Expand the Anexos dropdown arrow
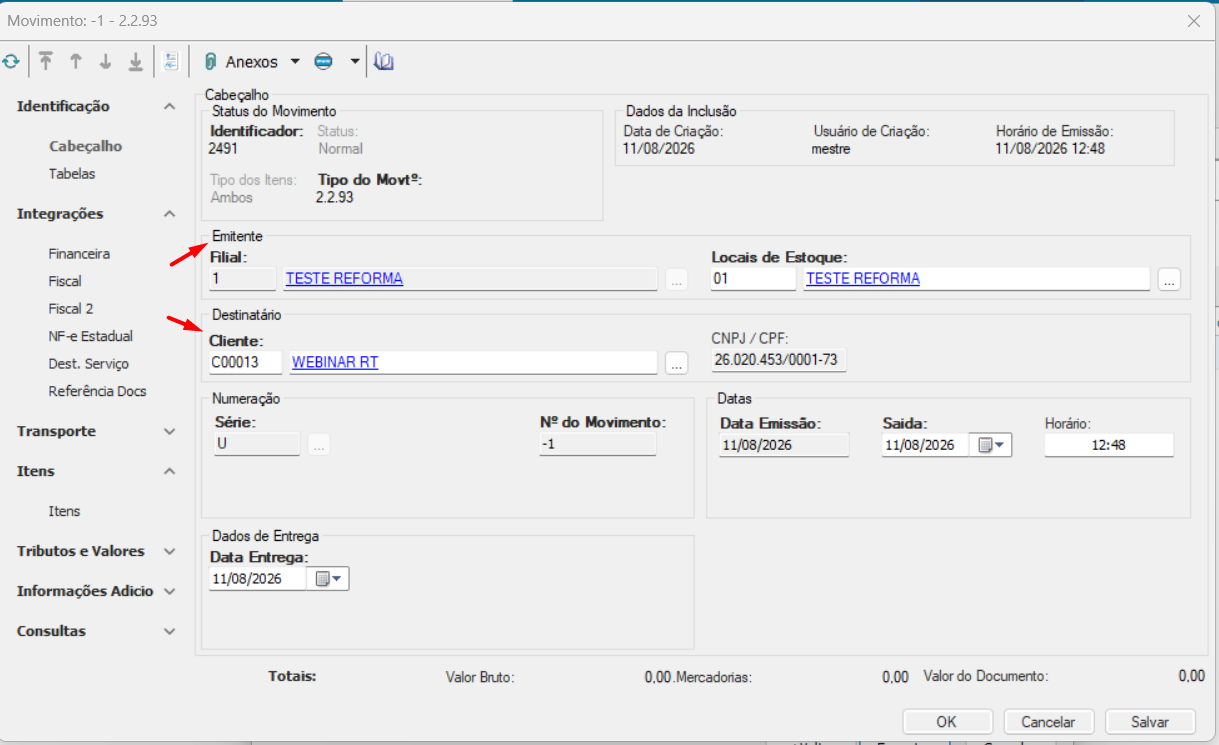 click(x=295, y=61)
